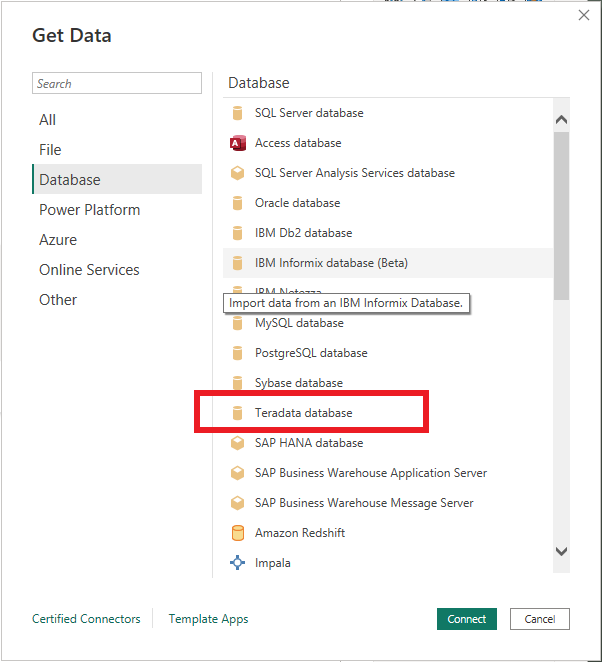Close the Get Data dialog with X
Image resolution: width=602 pixels, height=662 pixels.
coord(584,15)
